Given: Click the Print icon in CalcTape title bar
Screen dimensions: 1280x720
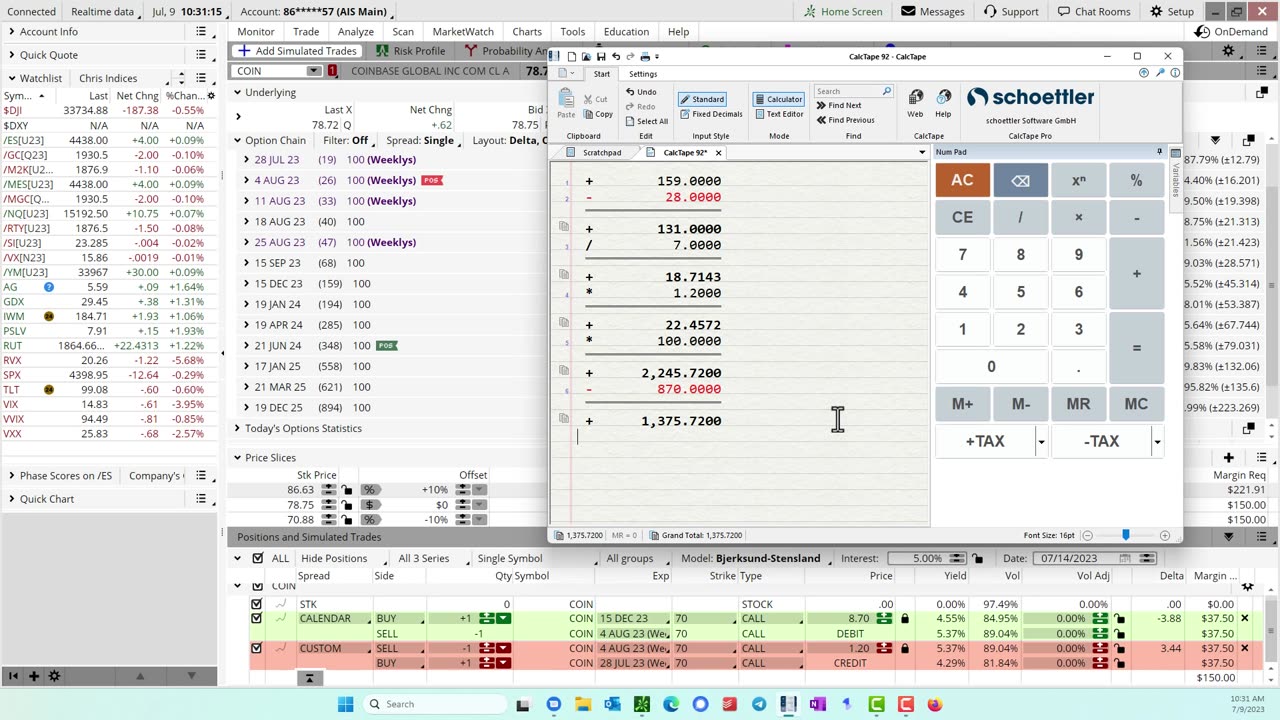Looking at the screenshot, I should [x=645, y=56].
